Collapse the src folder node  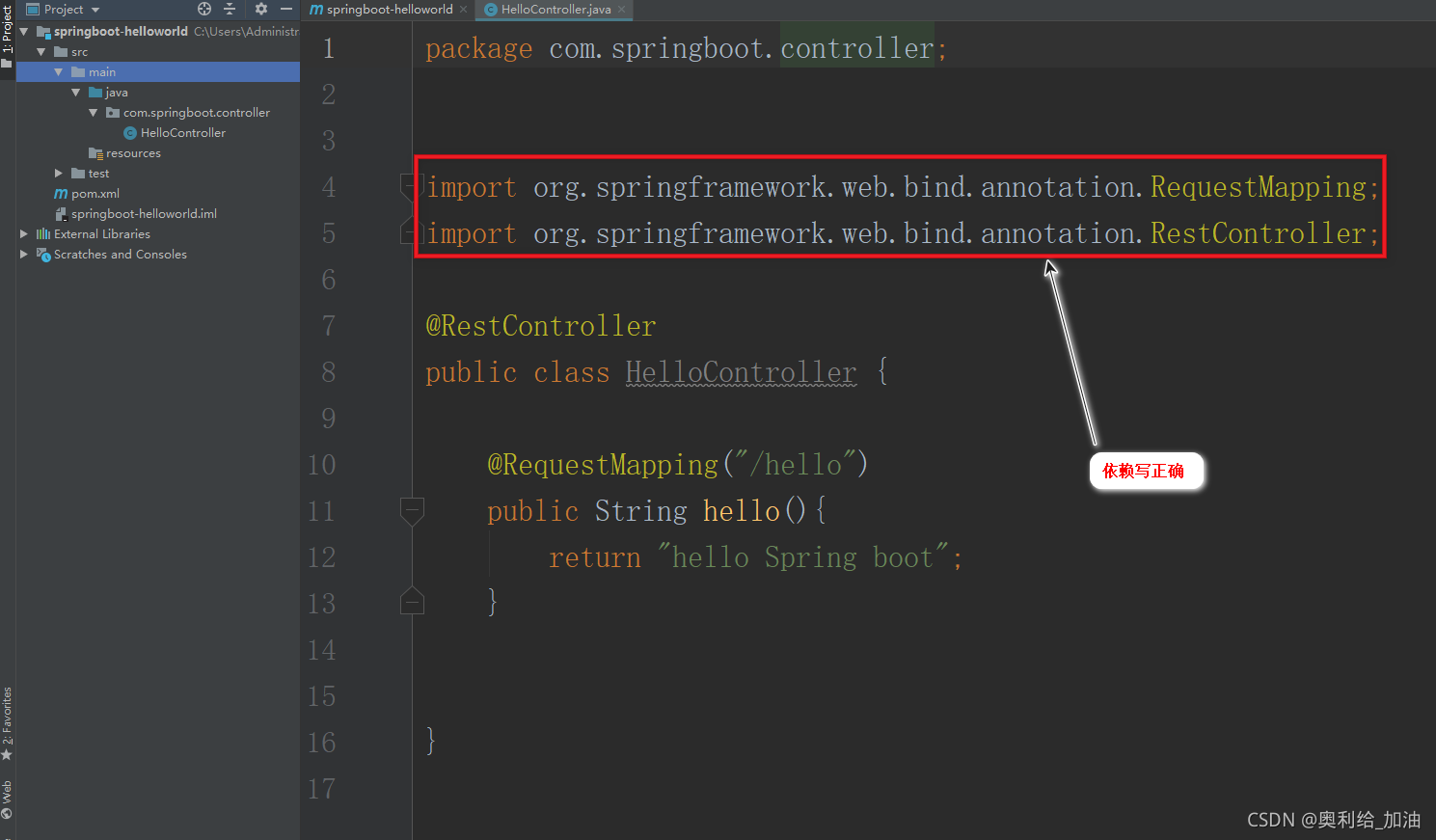coord(41,52)
